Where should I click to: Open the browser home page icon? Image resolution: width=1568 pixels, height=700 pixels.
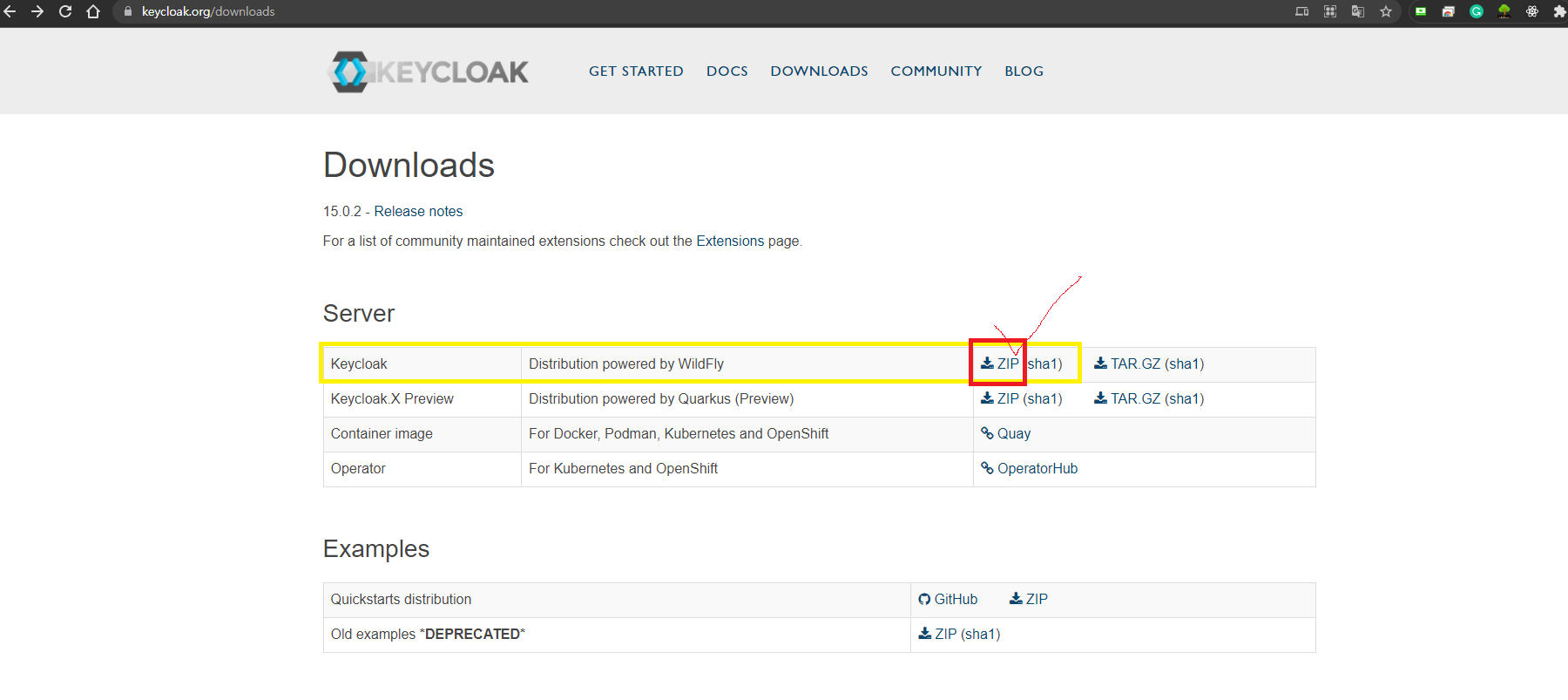point(93,11)
